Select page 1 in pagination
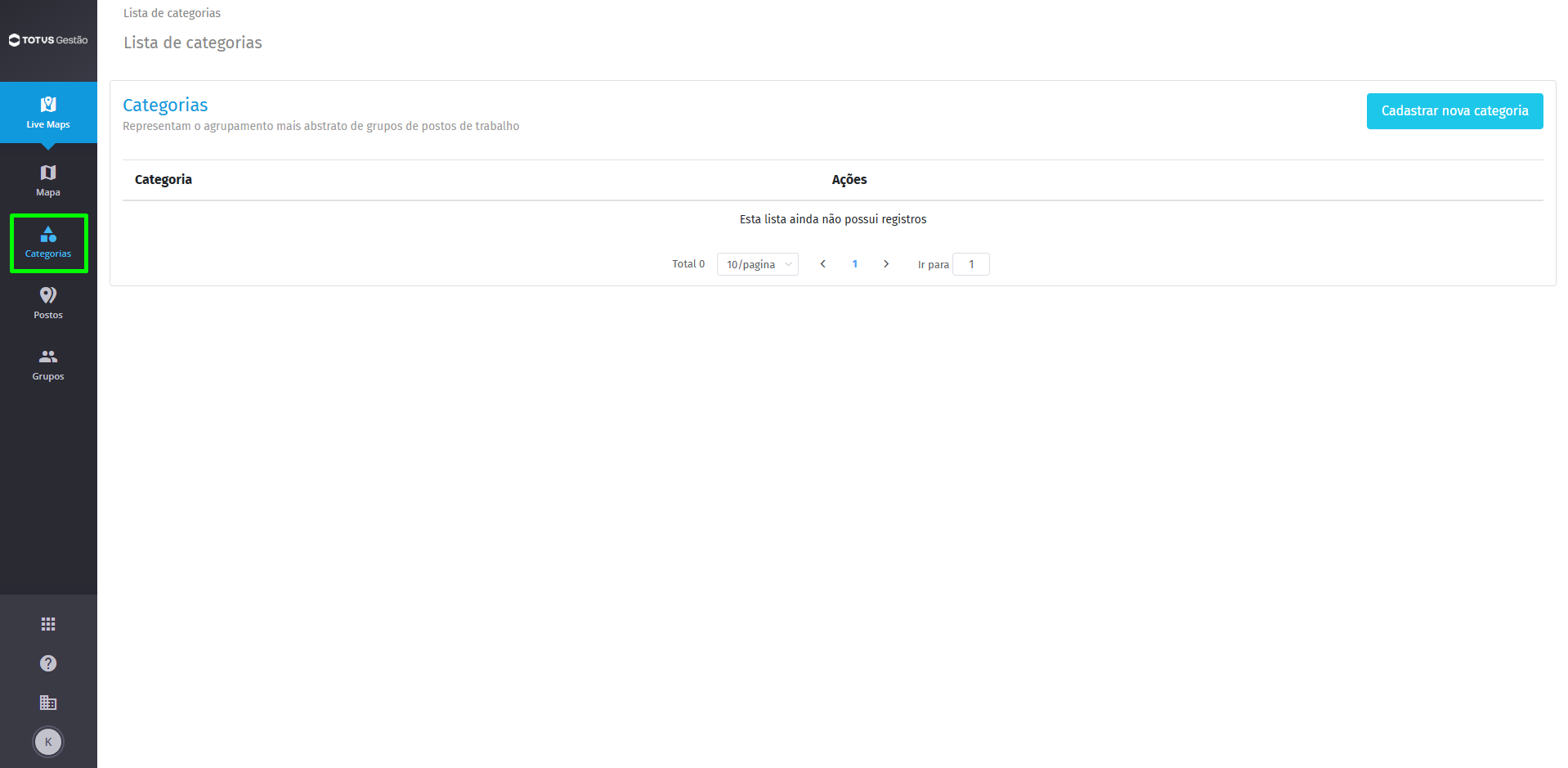The image size is (1568, 768). (x=855, y=264)
